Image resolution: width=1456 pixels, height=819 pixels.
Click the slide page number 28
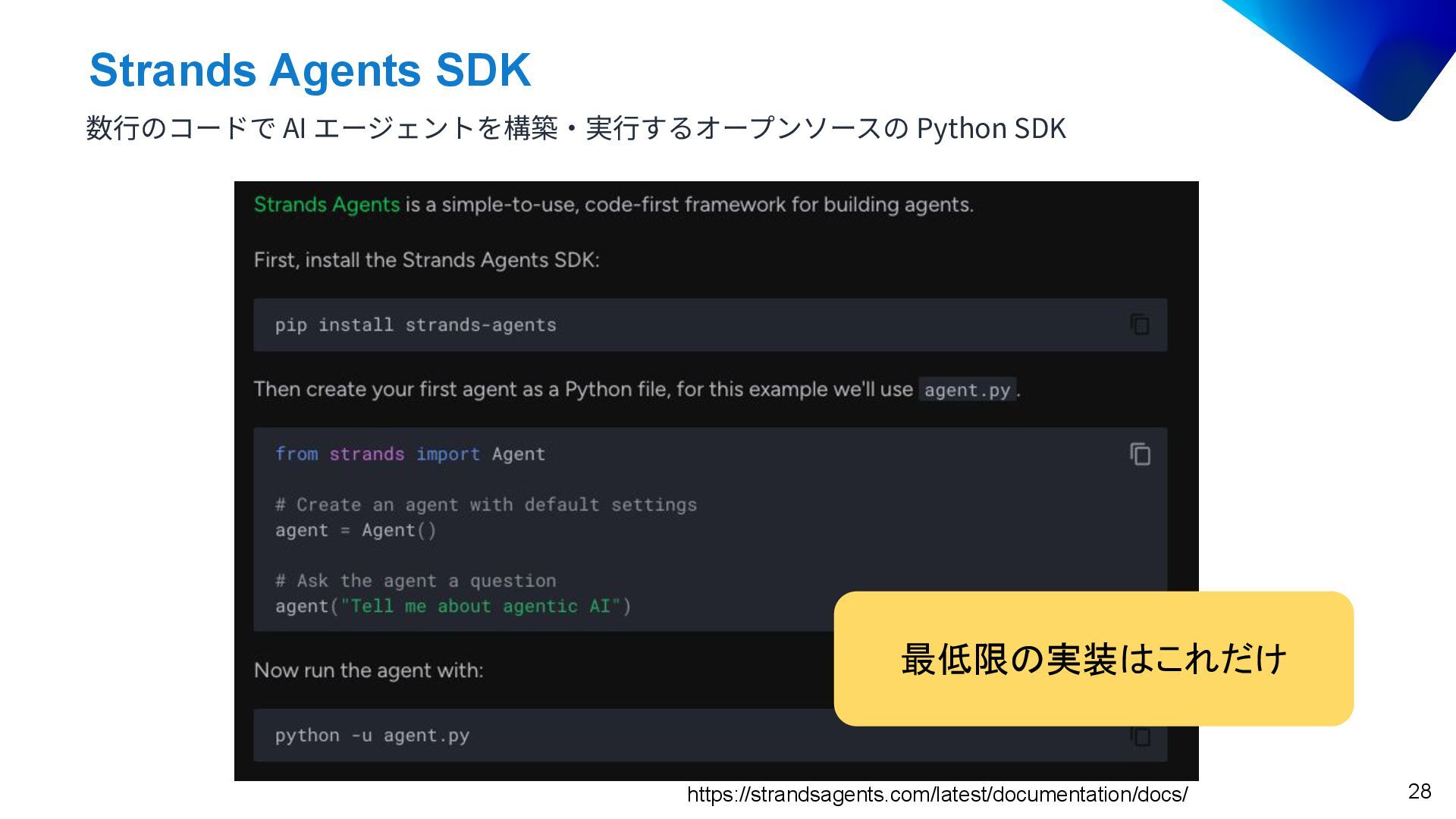tap(1420, 792)
